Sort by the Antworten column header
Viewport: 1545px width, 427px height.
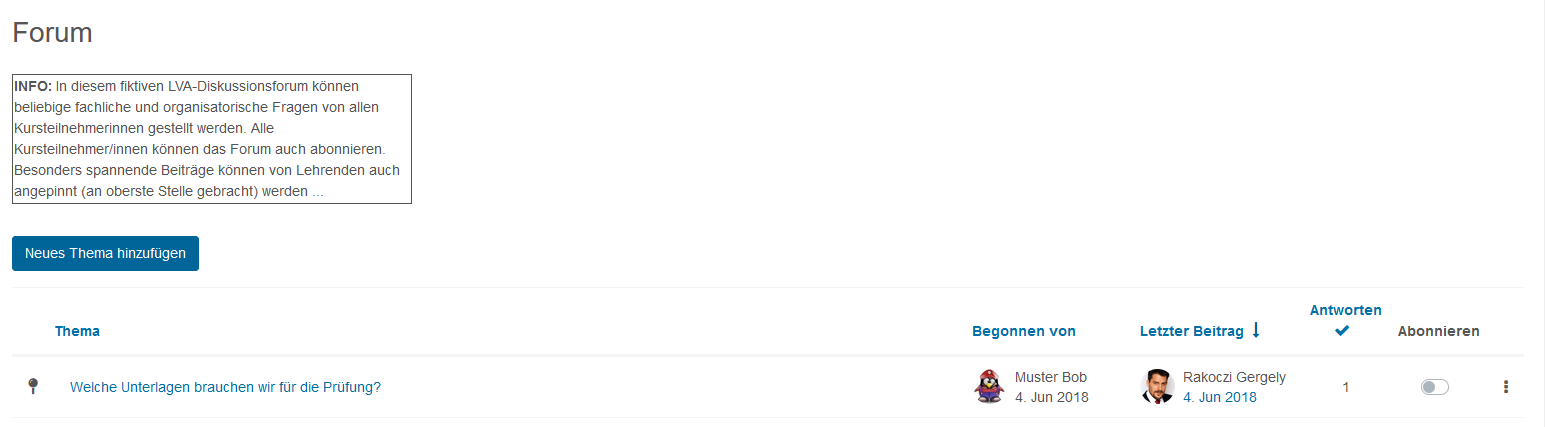click(1346, 310)
